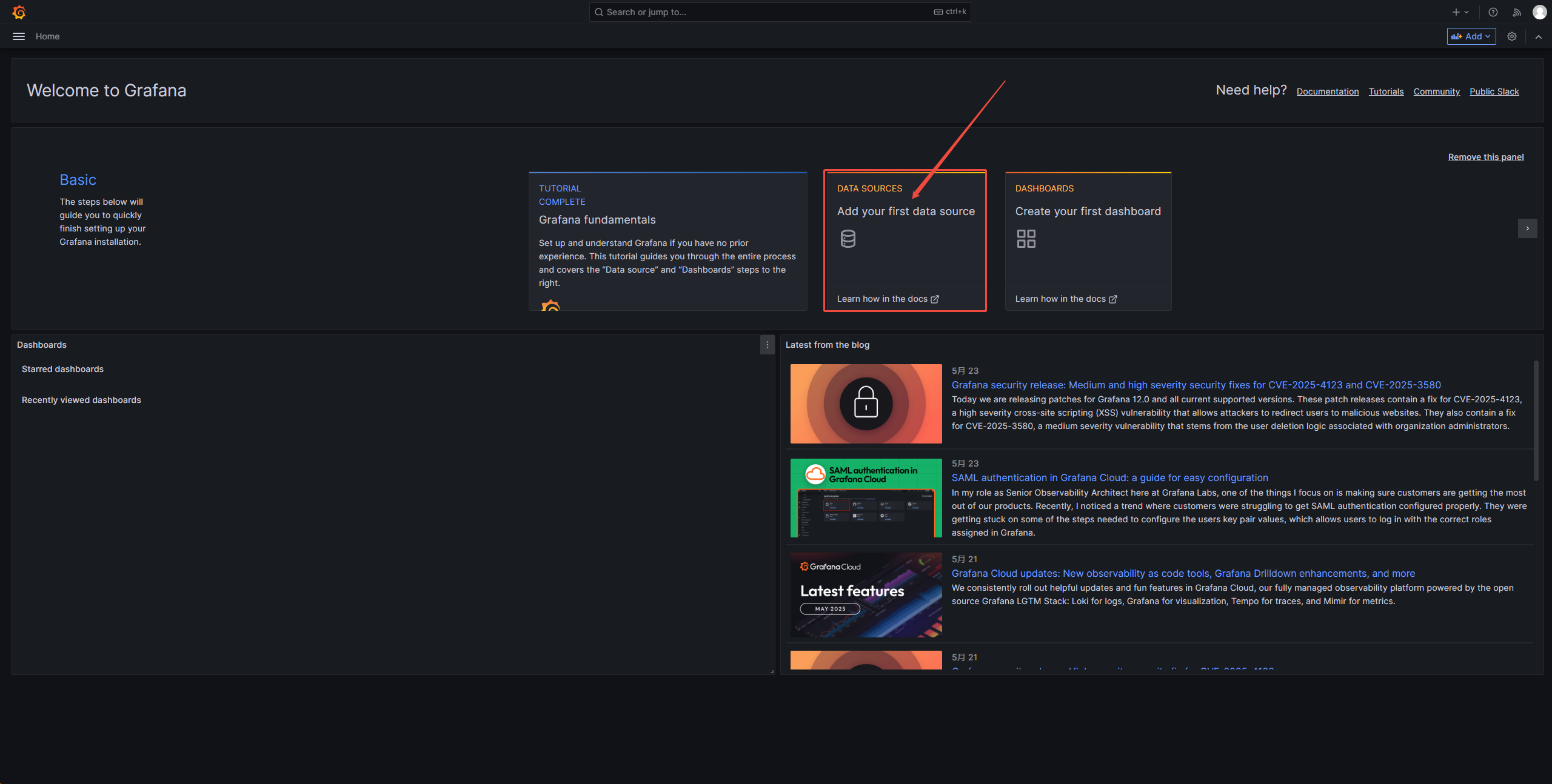The image size is (1552, 784).
Task: Open the CVE-2025-4123 security release article
Action: tap(1196, 385)
